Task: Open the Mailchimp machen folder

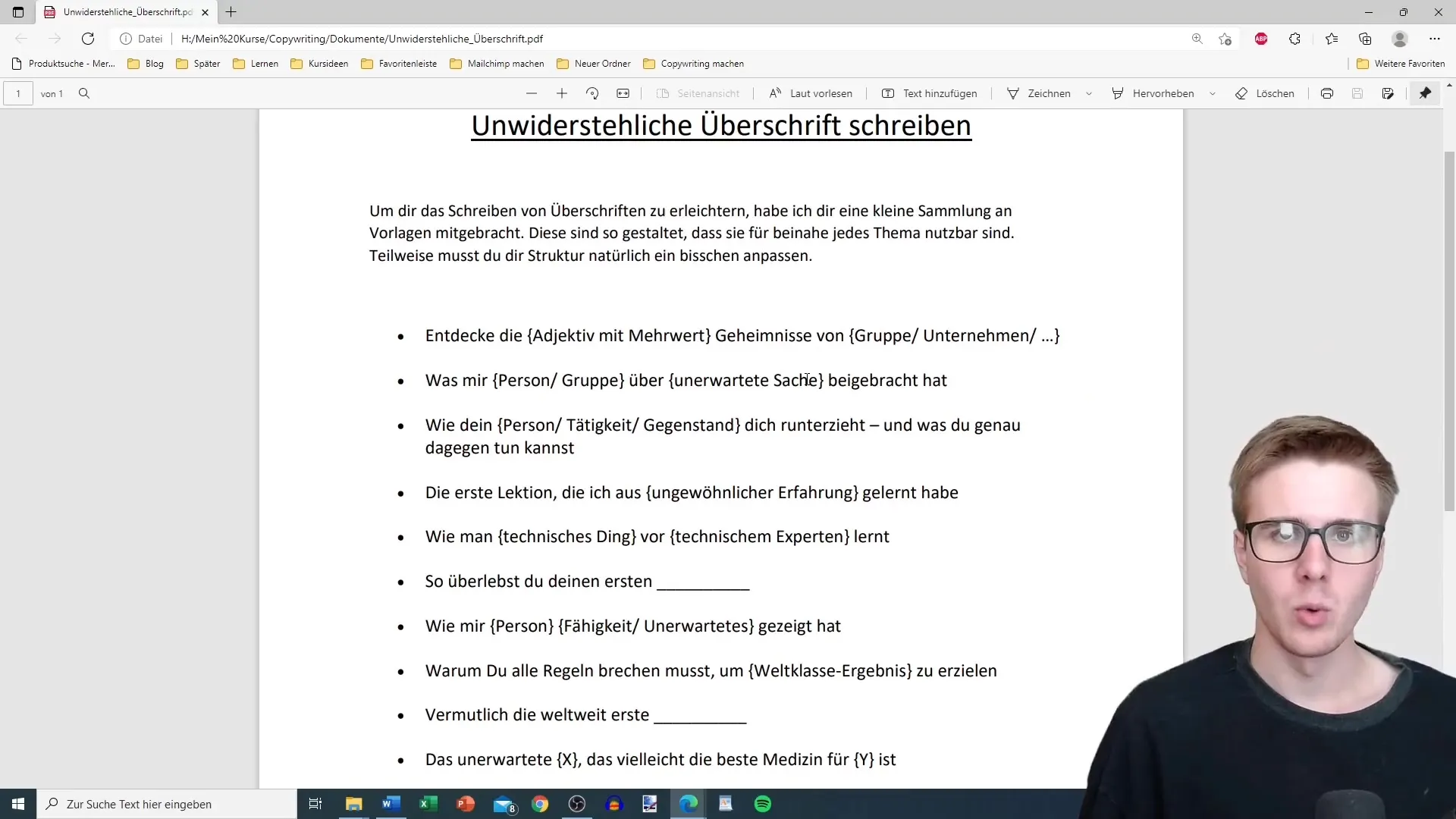Action: pyautogui.click(x=497, y=64)
